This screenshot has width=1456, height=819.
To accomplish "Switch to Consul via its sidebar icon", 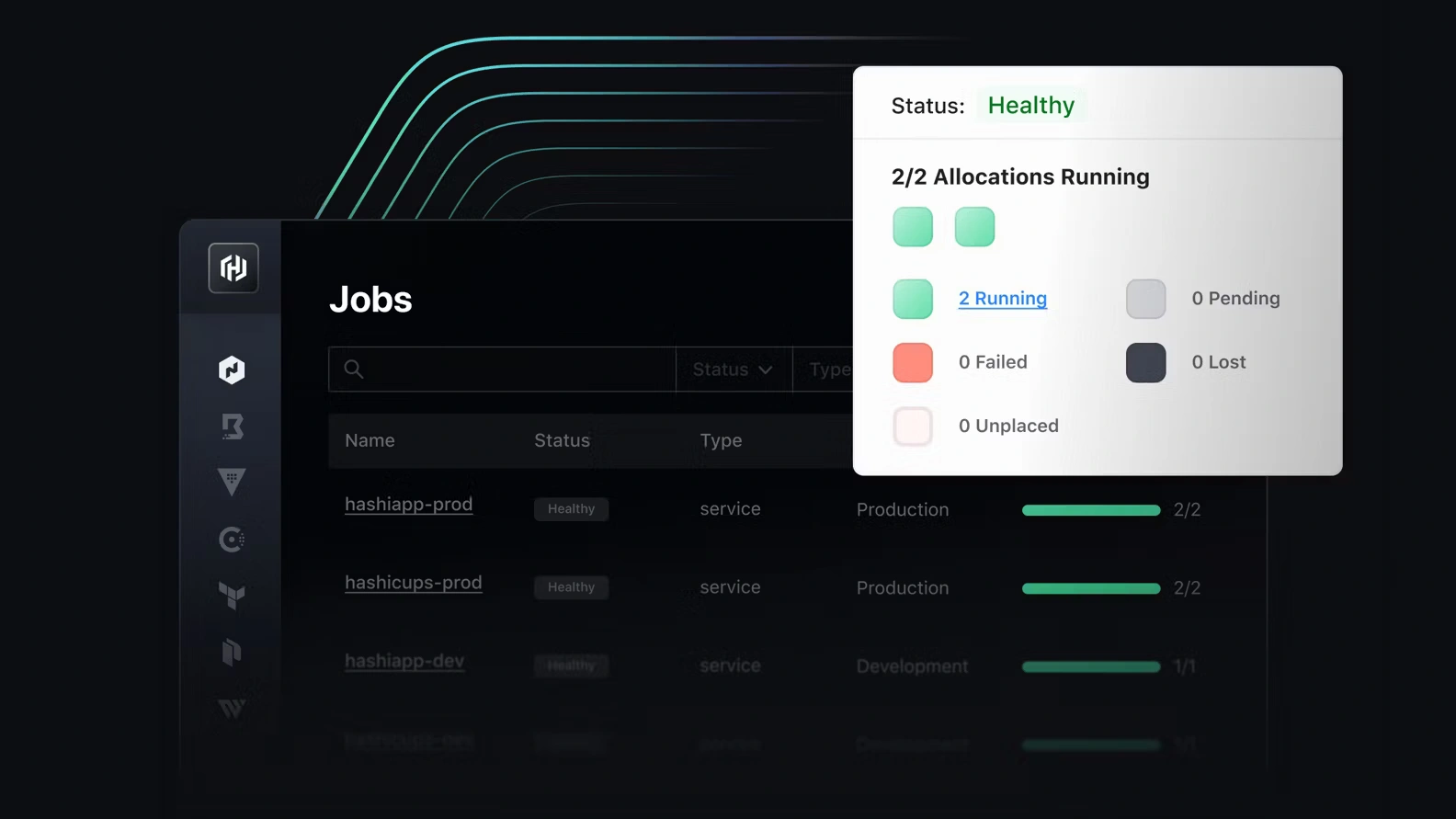I will (x=232, y=540).
